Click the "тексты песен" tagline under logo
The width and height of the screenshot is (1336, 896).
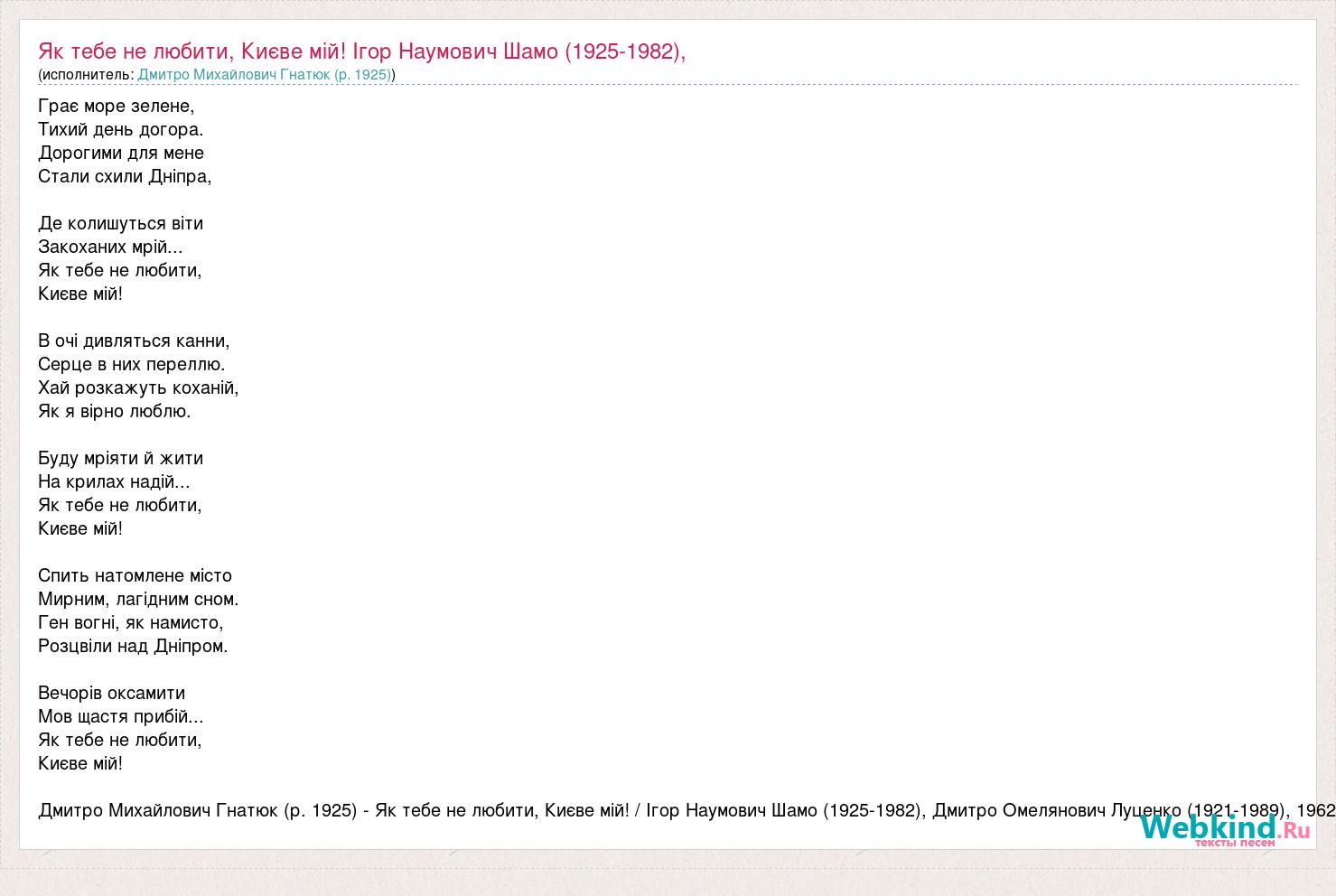1234,843
